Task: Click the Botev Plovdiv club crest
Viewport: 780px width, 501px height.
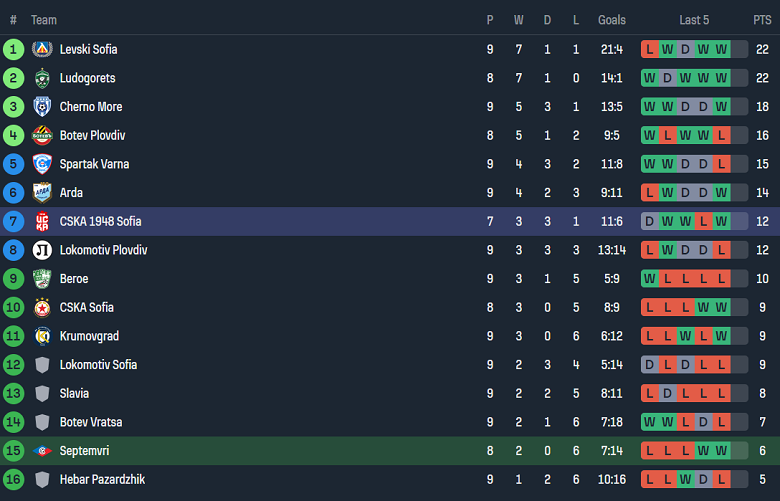Action: pyautogui.click(x=42, y=135)
